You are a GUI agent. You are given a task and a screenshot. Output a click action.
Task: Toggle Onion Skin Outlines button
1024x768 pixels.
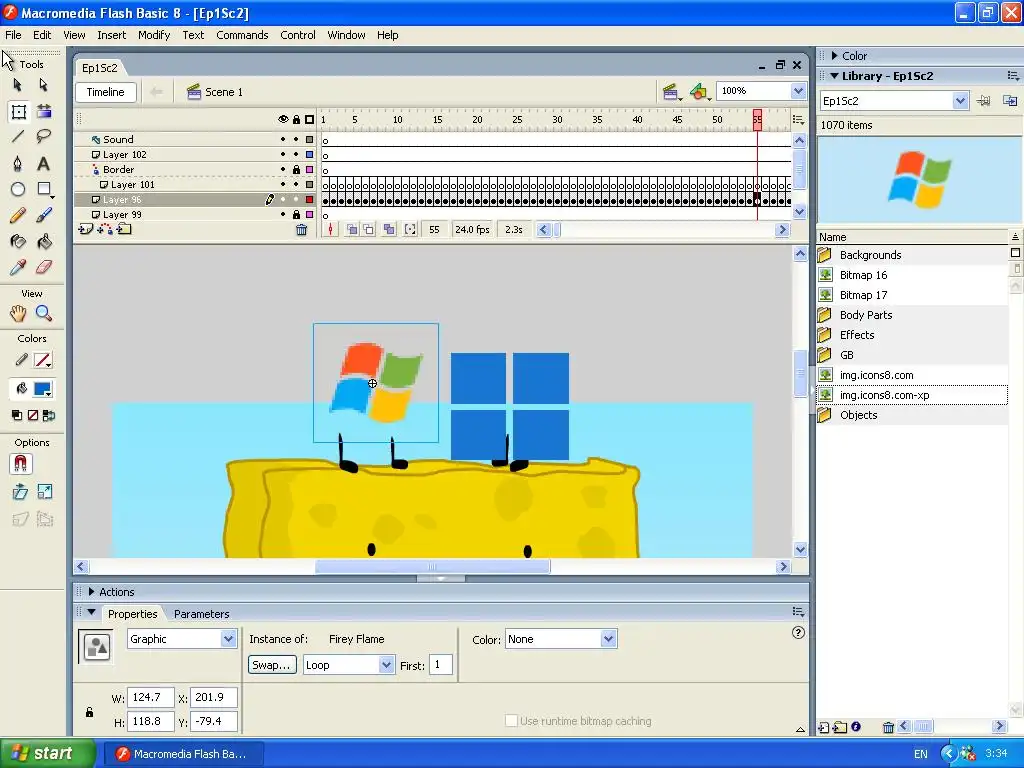click(369, 229)
